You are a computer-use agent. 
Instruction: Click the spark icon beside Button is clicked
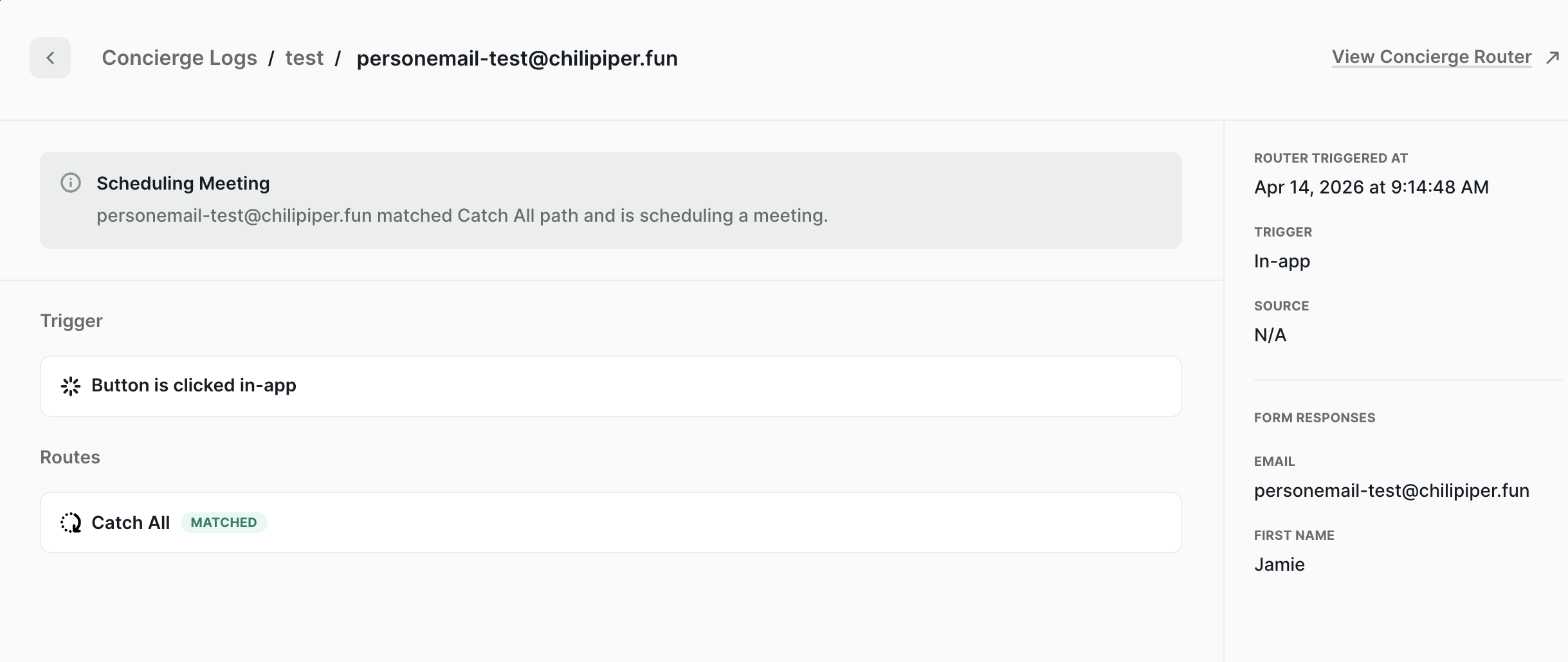[71, 386]
